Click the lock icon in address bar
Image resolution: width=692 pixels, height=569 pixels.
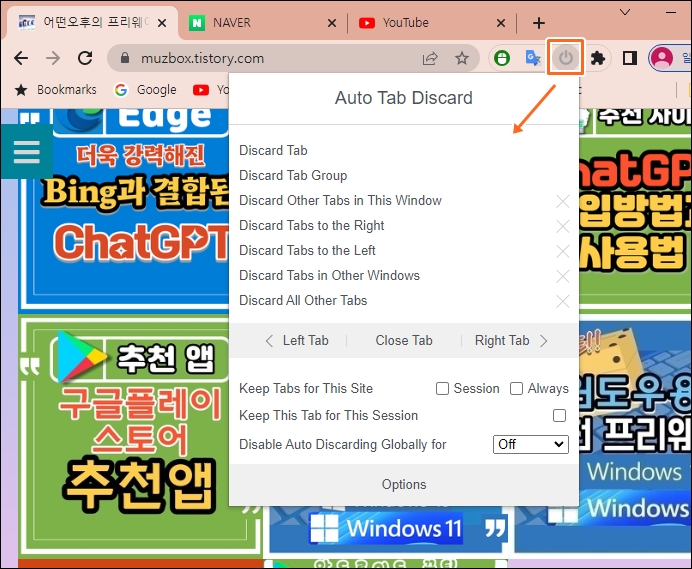coord(125,58)
